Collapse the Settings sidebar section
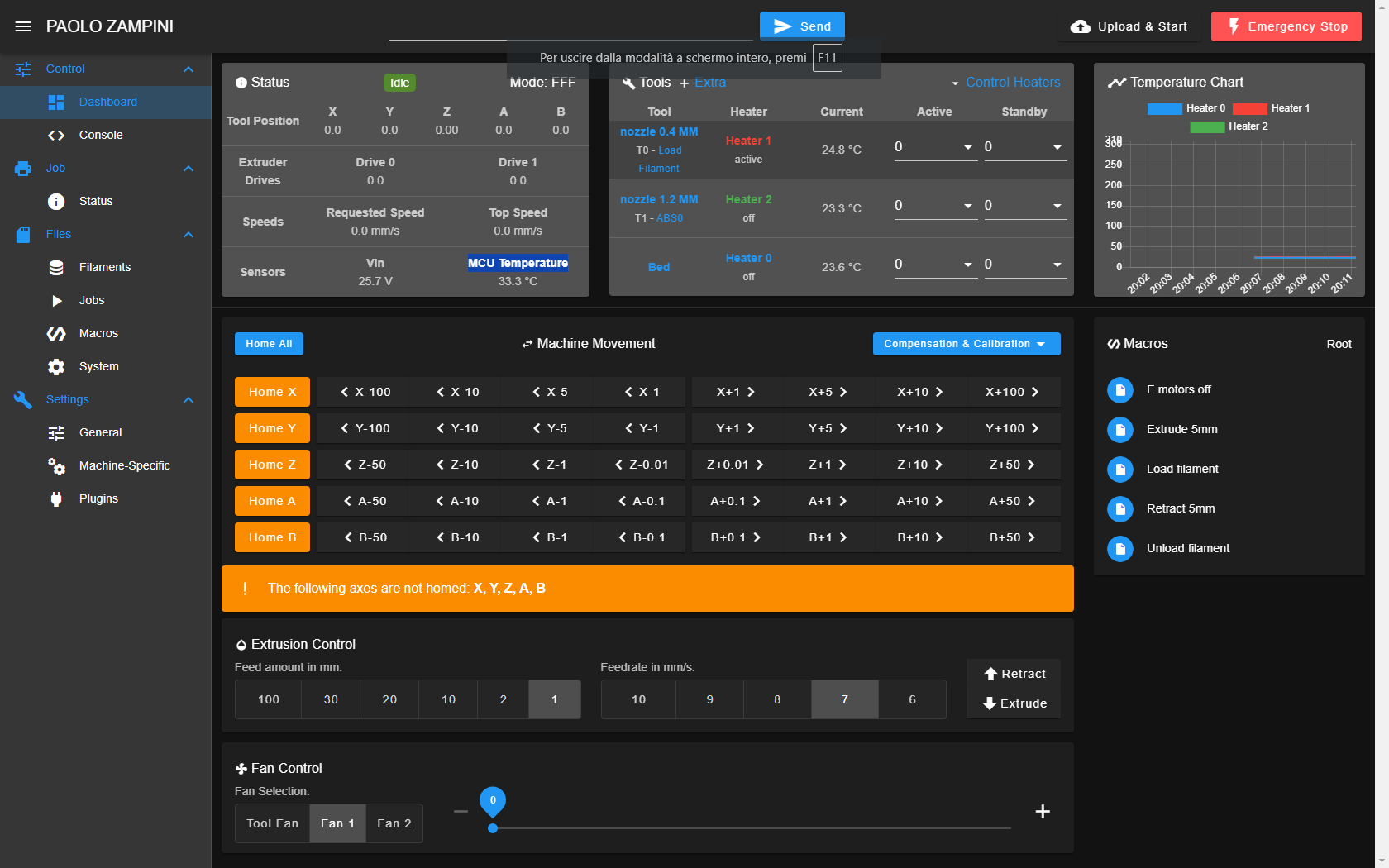The image size is (1389, 868). [189, 400]
